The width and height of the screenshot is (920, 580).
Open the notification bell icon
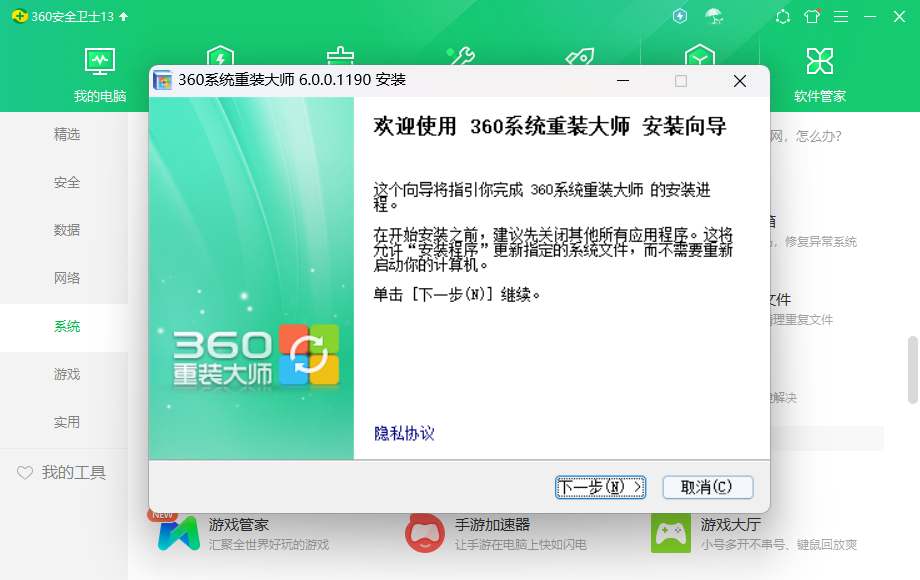783,16
